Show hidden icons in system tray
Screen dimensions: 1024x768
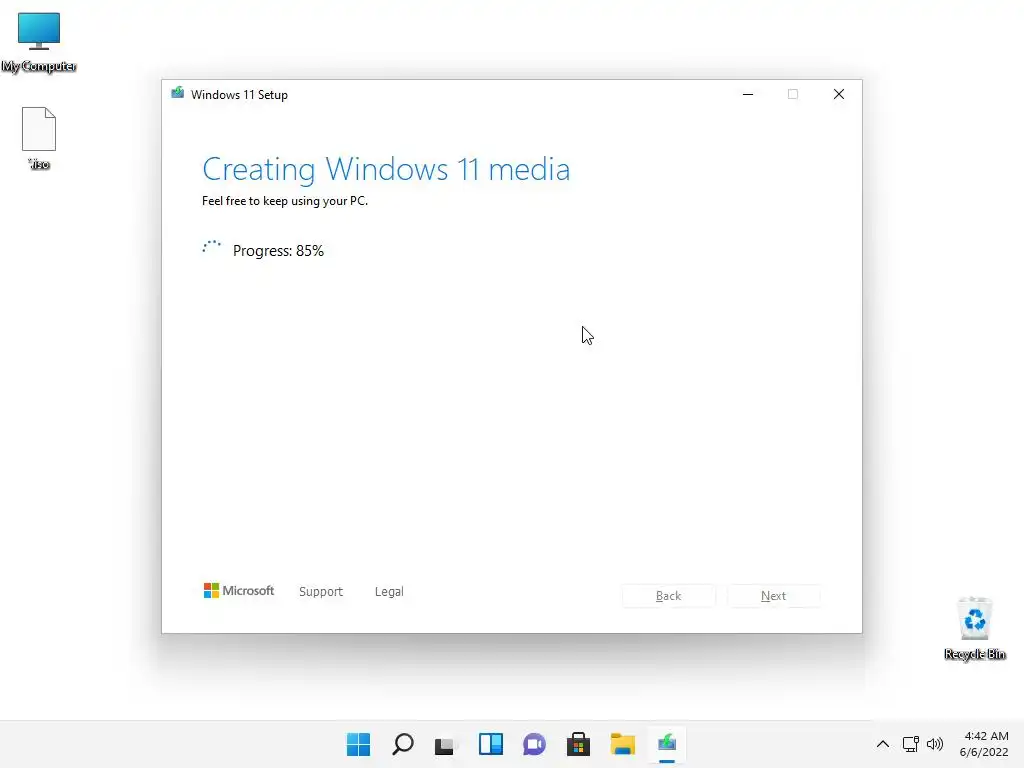pos(882,744)
